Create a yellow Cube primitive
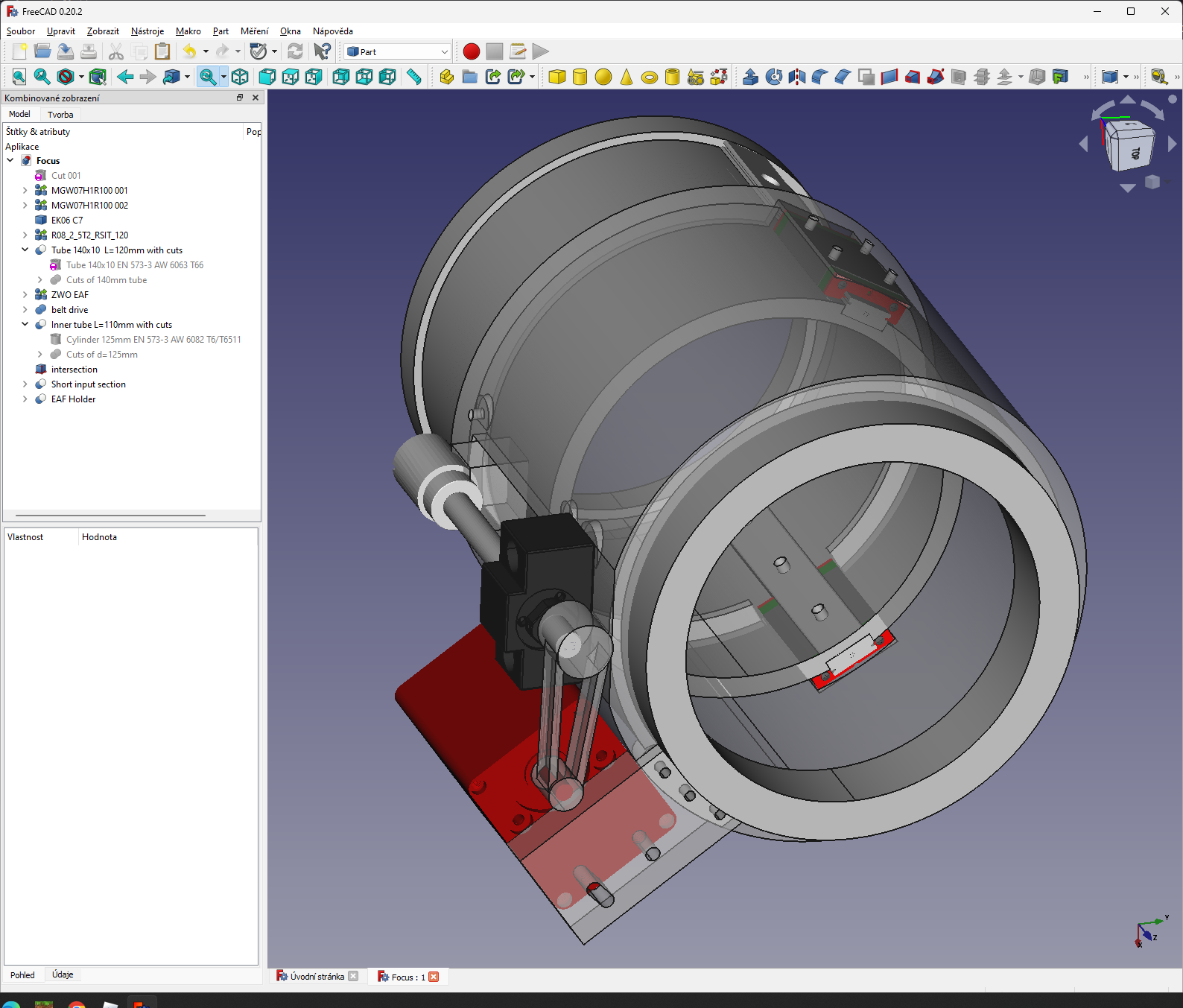 click(556, 77)
